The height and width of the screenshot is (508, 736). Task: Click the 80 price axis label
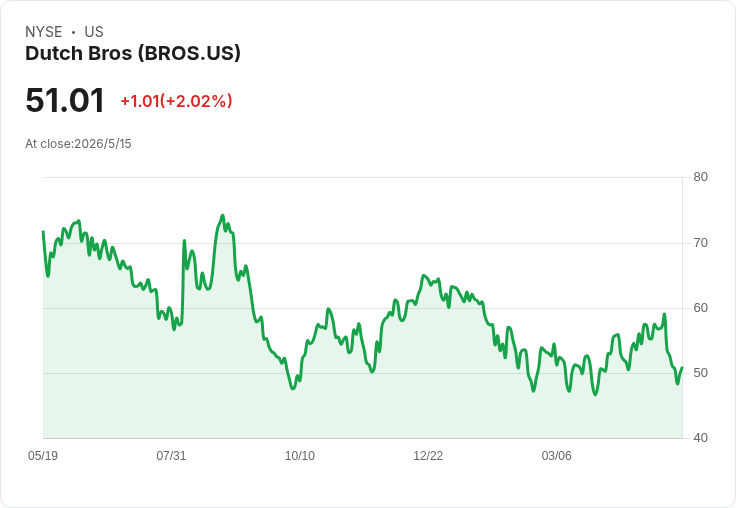pyautogui.click(x=700, y=177)
